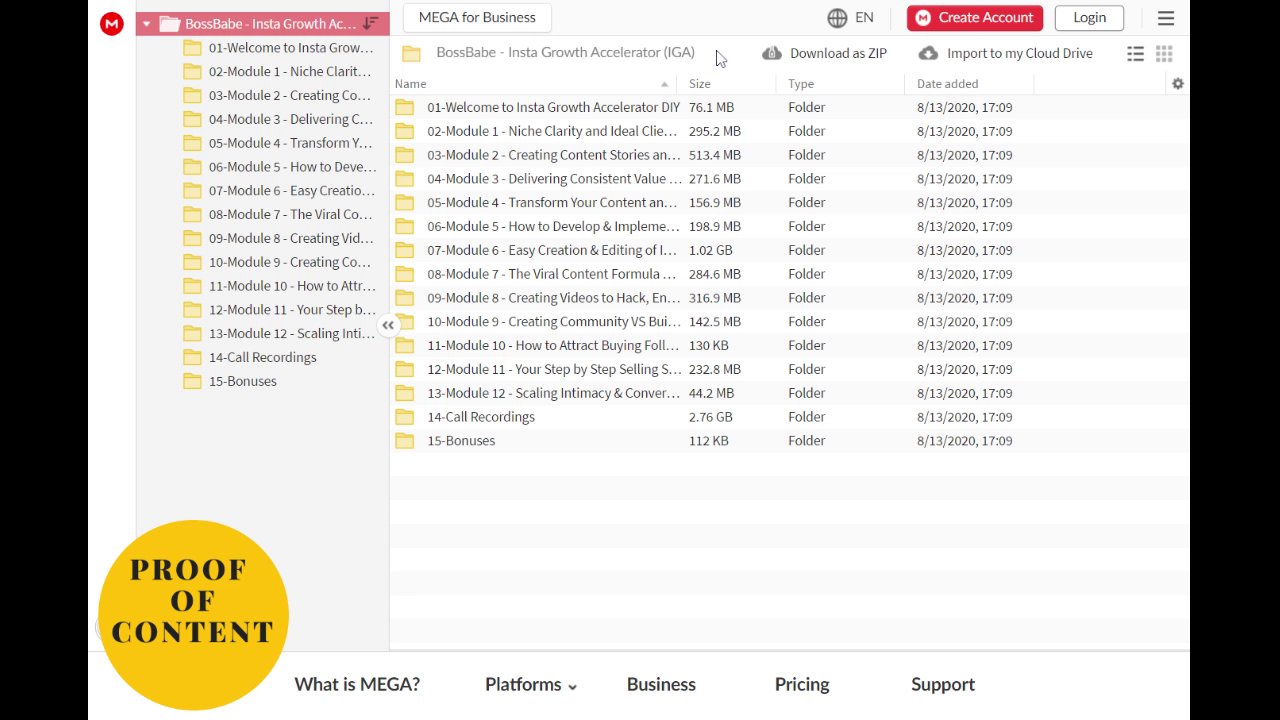
Task: Open the Business footer link
Action: [x=661, y=685]
